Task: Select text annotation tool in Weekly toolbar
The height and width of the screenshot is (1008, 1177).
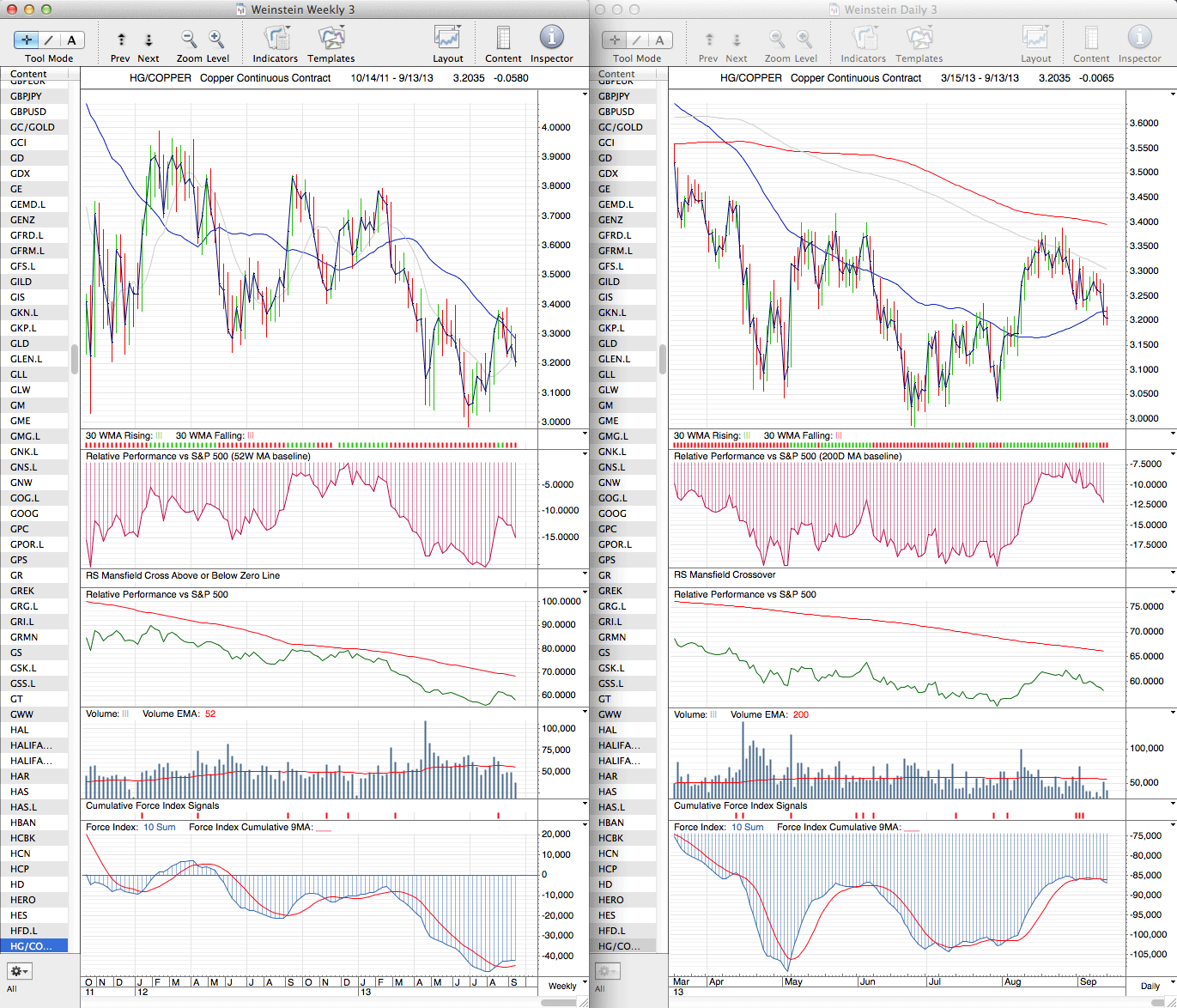Action: coord(71,39)
